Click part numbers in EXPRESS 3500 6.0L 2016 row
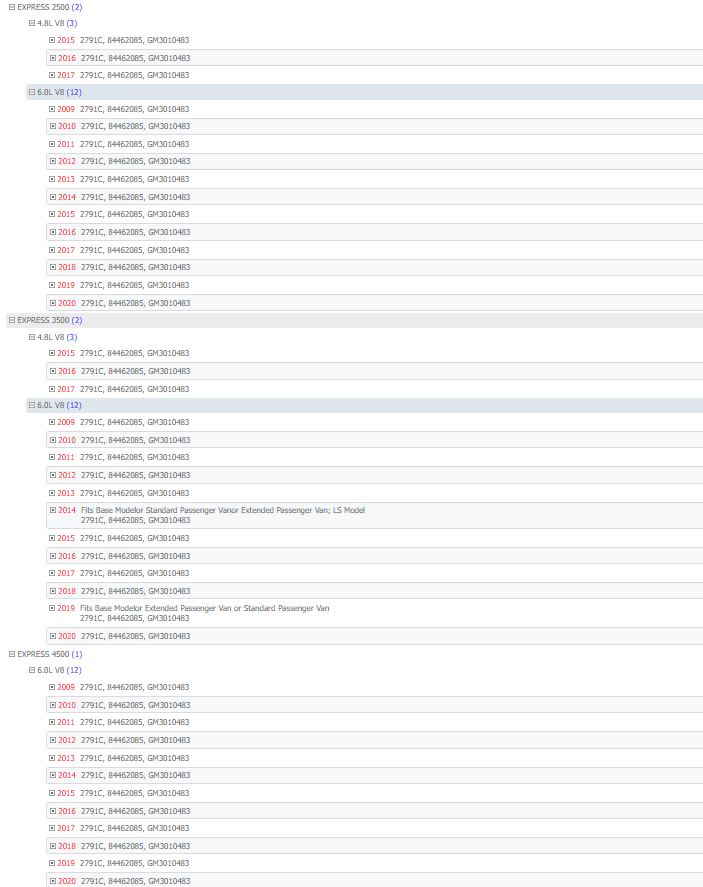Screen dimensions: 703x887 (x=135, y=556)
